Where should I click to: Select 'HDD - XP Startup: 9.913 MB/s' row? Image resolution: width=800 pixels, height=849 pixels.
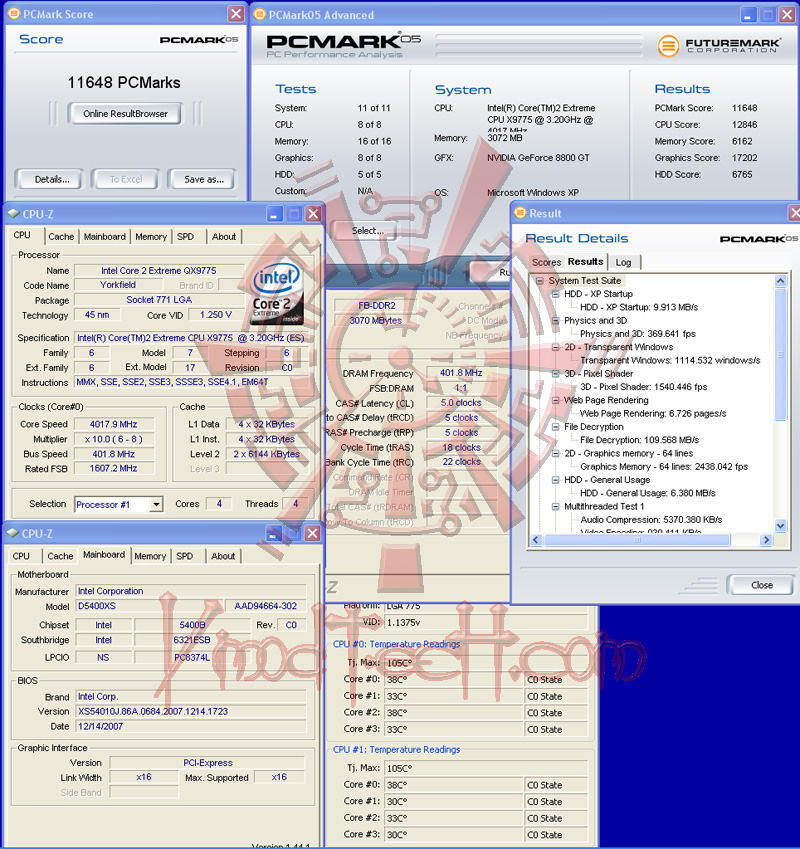(x=639, y=307)
